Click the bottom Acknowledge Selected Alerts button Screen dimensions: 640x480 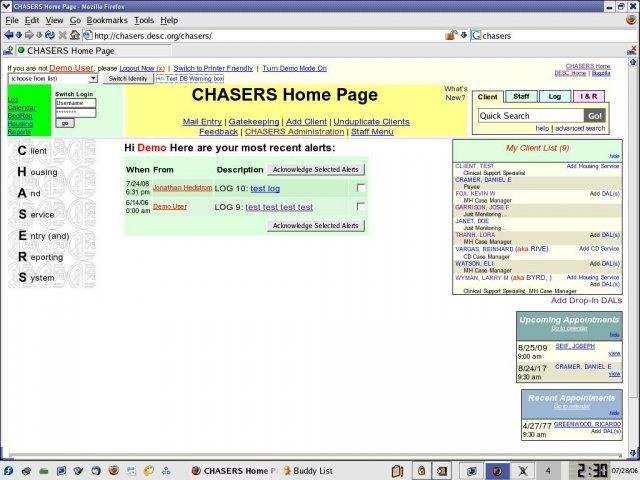pos(316,226)
